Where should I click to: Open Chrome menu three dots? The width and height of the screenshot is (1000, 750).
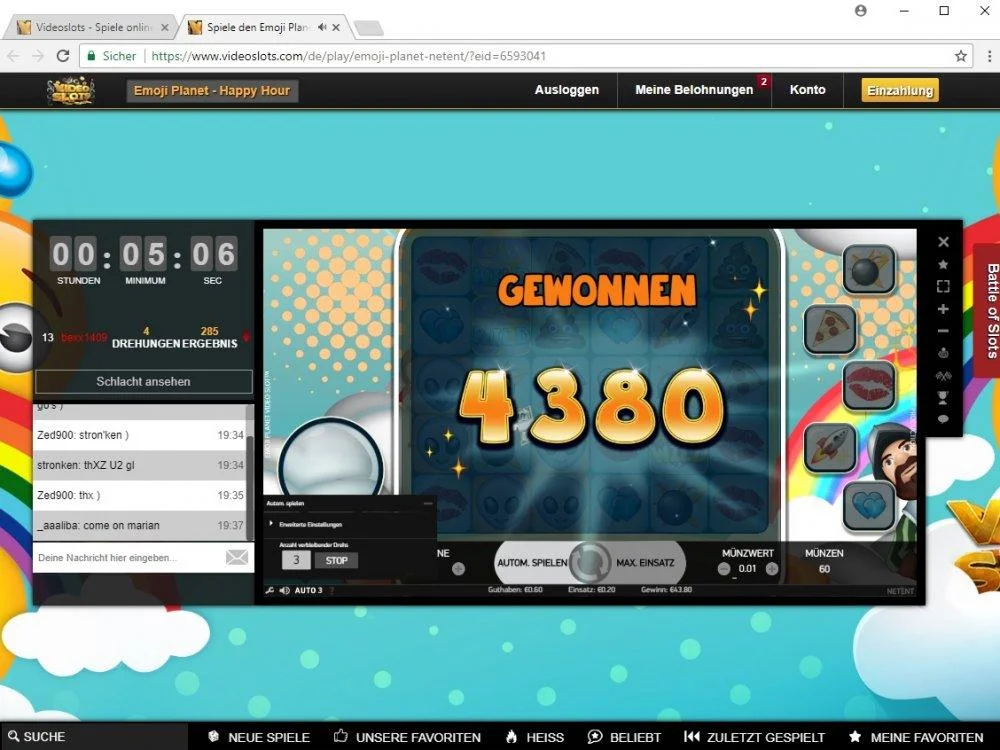coord(989,56)
